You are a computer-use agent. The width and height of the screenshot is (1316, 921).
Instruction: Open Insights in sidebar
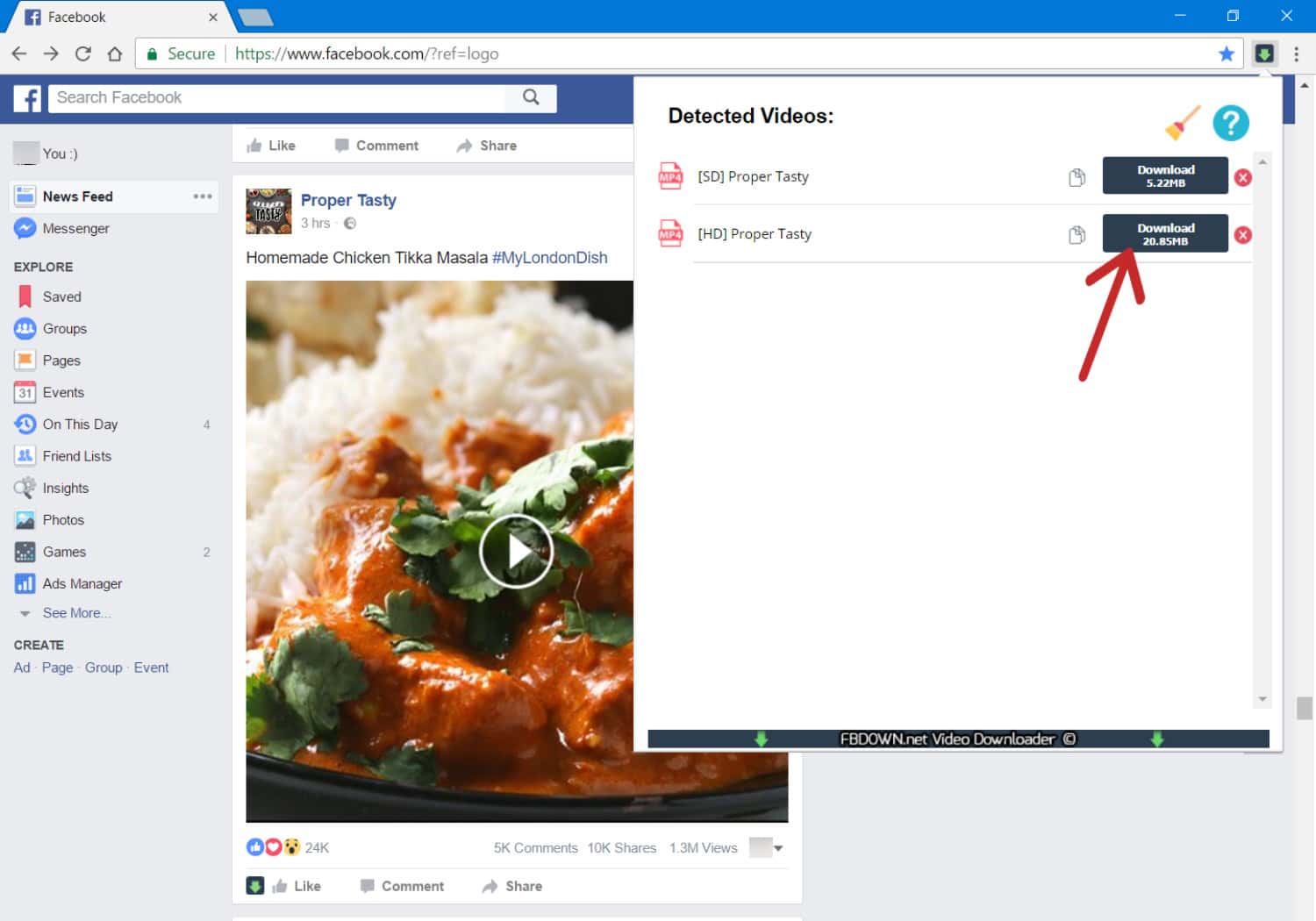click(52, 488)
